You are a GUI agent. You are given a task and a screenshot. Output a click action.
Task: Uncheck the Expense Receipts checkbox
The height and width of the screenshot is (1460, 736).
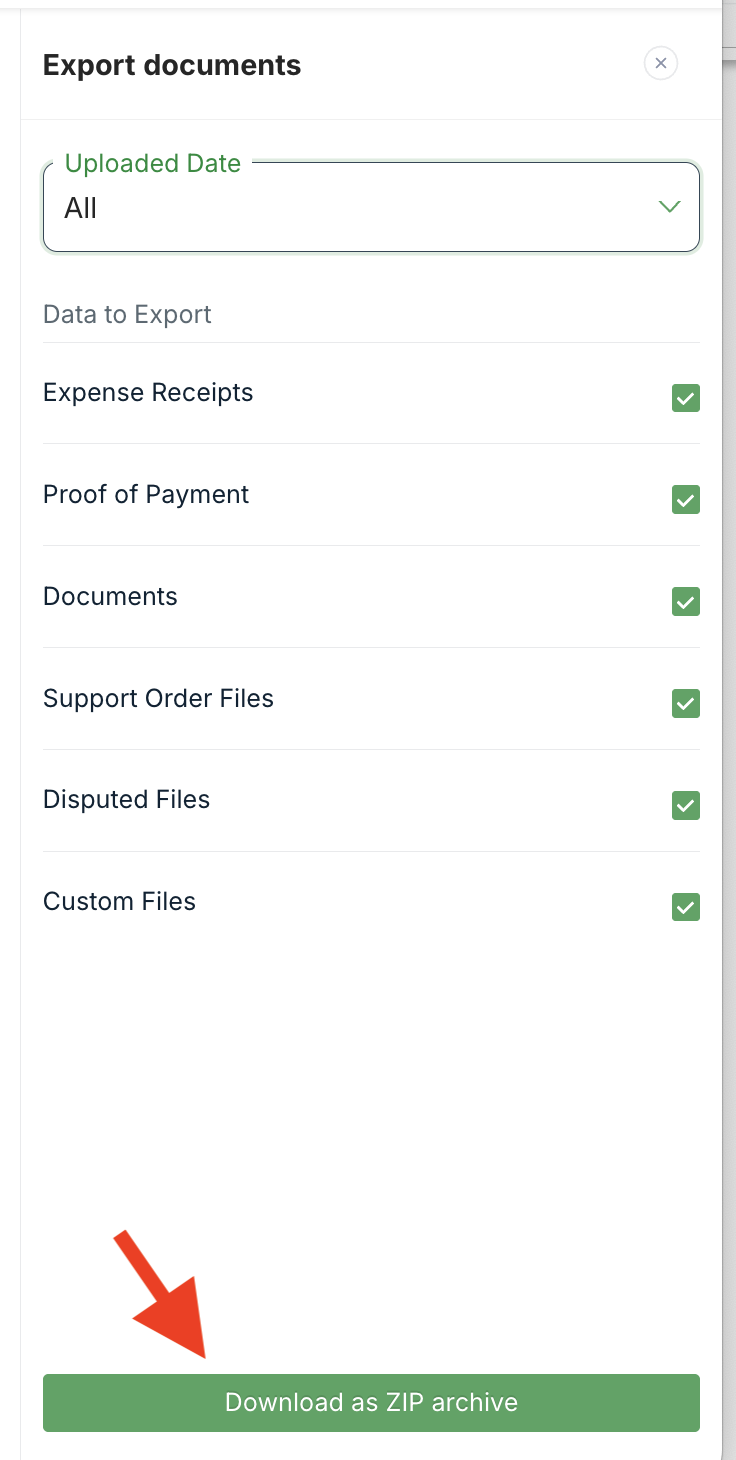click(685, 398)
